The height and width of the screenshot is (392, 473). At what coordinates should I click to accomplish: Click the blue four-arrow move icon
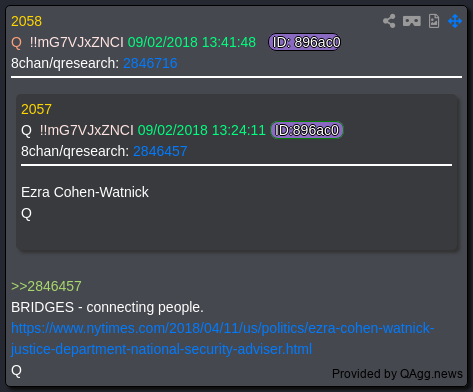455,21
